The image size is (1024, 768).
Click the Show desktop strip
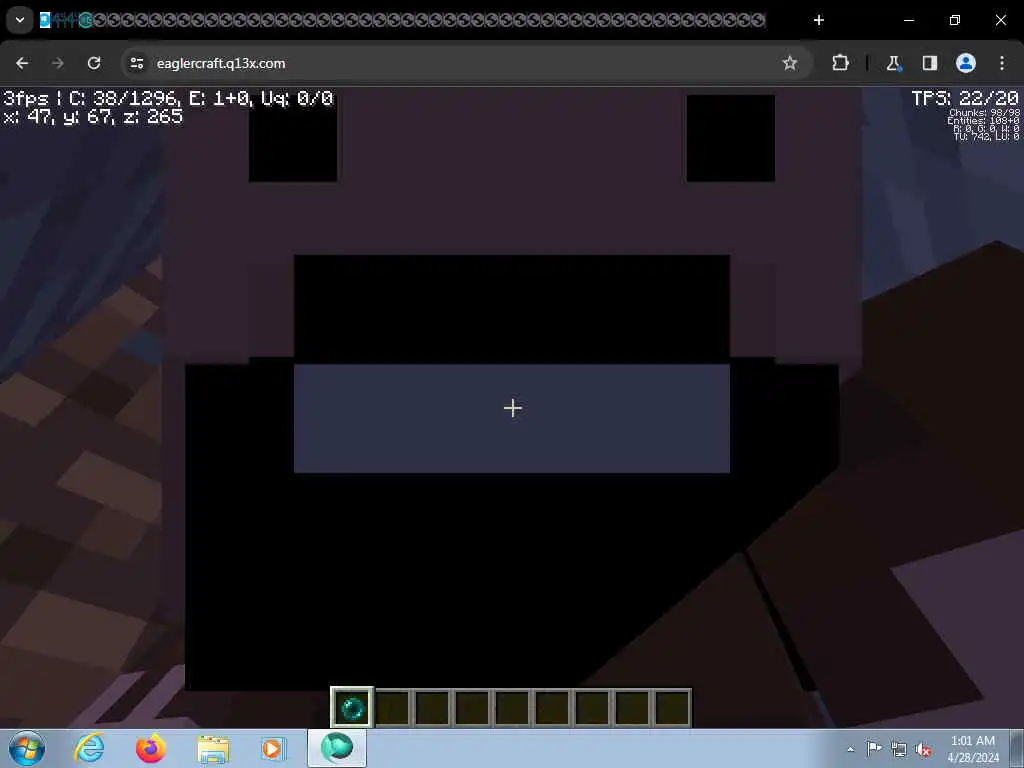tap(1017, 748)
